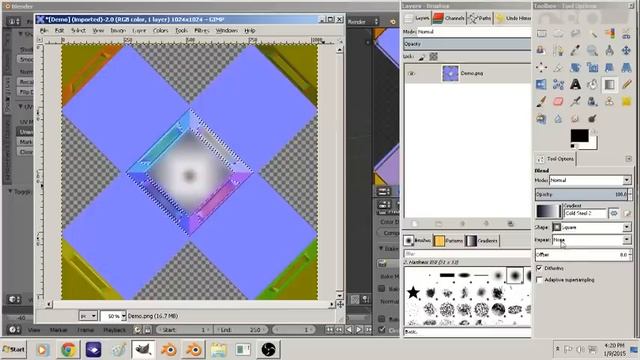Select the Paintbrush tool
The width and height of the screenshot is (640, 360).
point(542,102)
